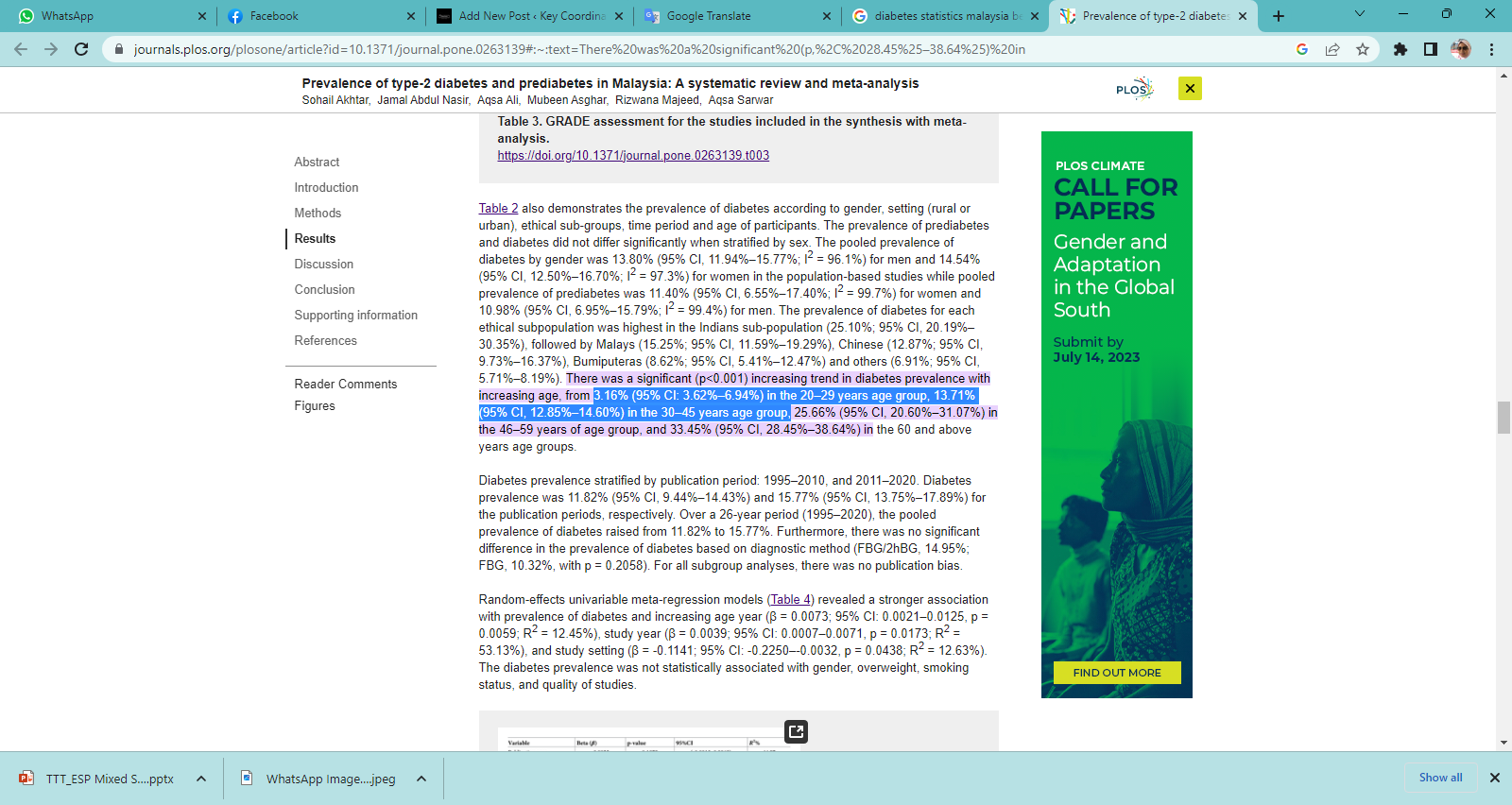Expand the table figure using popout icon
The height and width of the screenshot is (805, 1512).
tap(796, 731)
